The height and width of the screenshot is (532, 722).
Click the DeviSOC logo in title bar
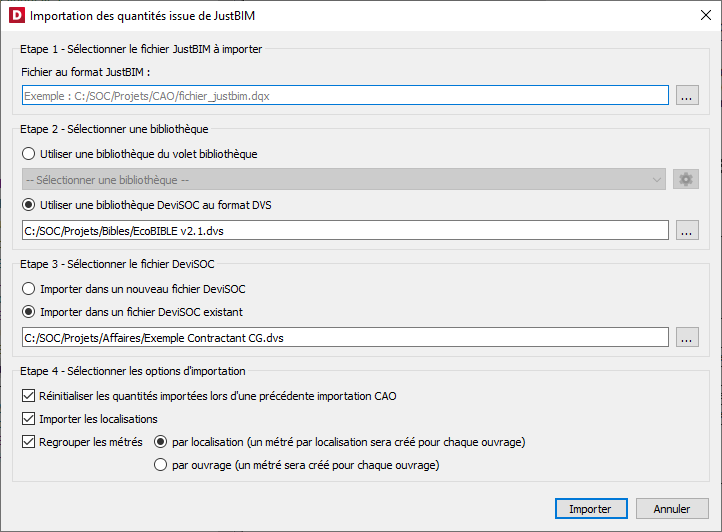17,15
